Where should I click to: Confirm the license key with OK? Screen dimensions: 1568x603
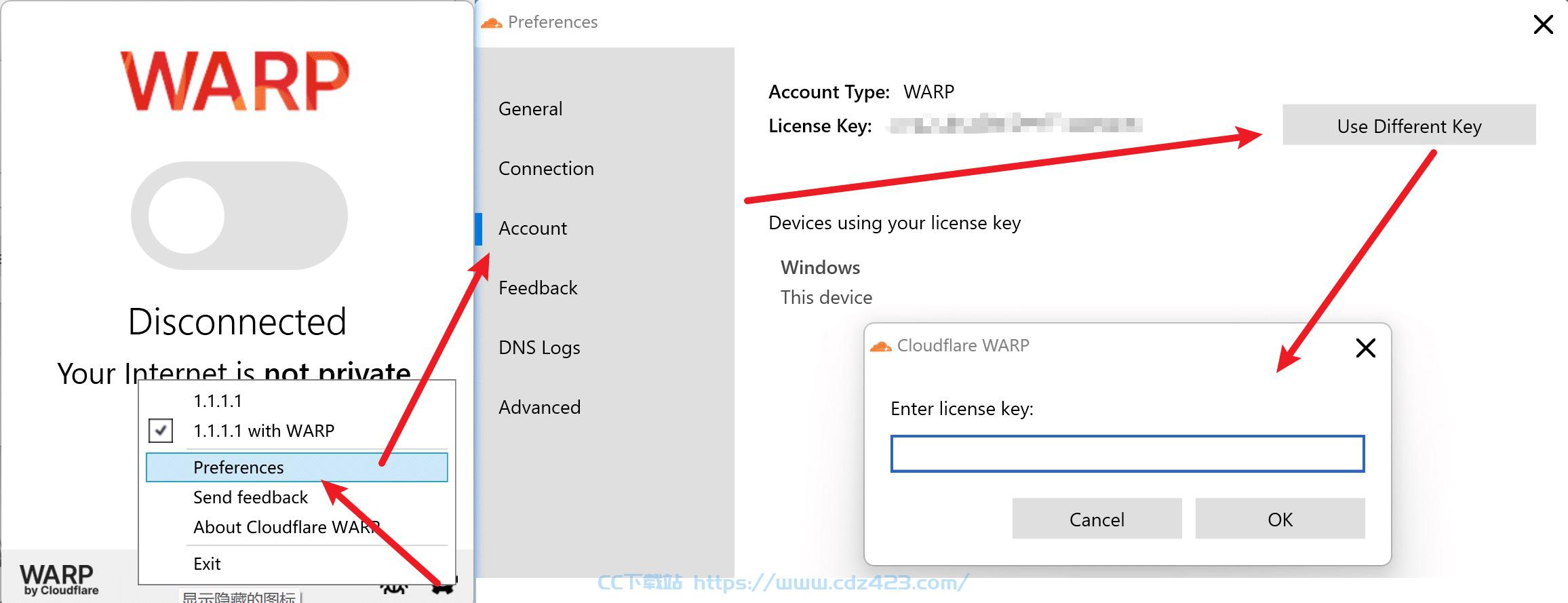click(x=1280, y=519)
